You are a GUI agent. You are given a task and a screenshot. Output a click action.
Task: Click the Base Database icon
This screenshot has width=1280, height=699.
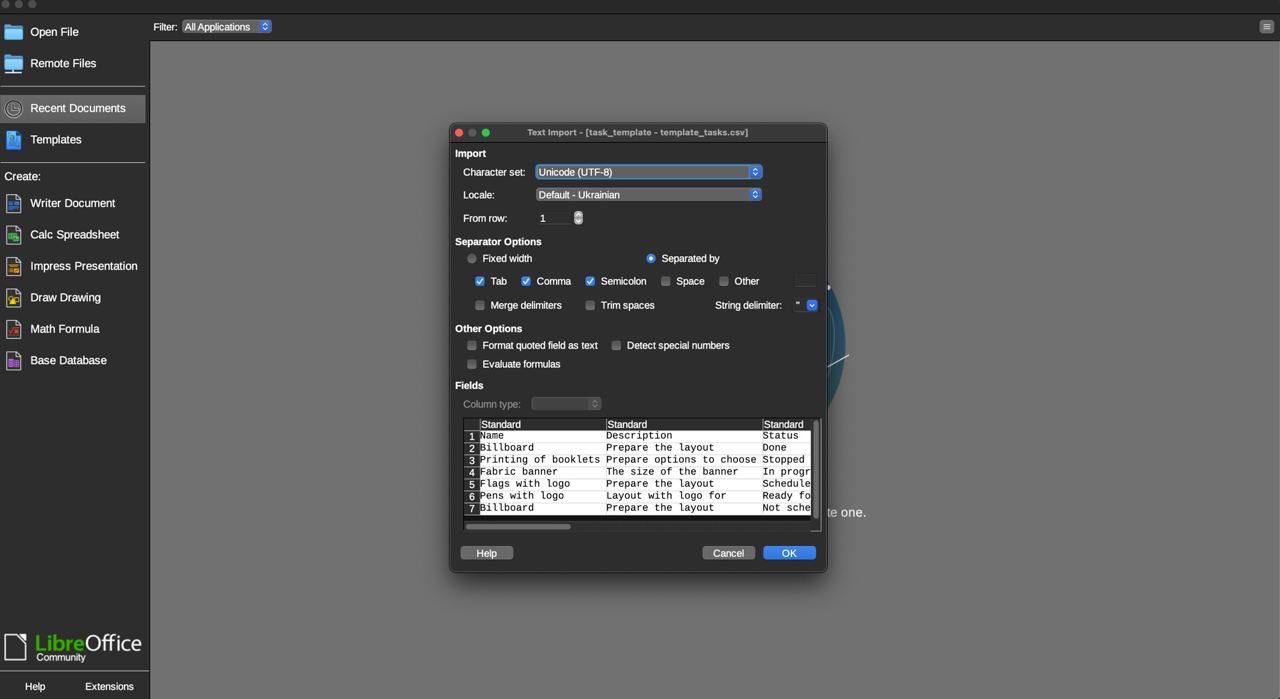point(13,361)
